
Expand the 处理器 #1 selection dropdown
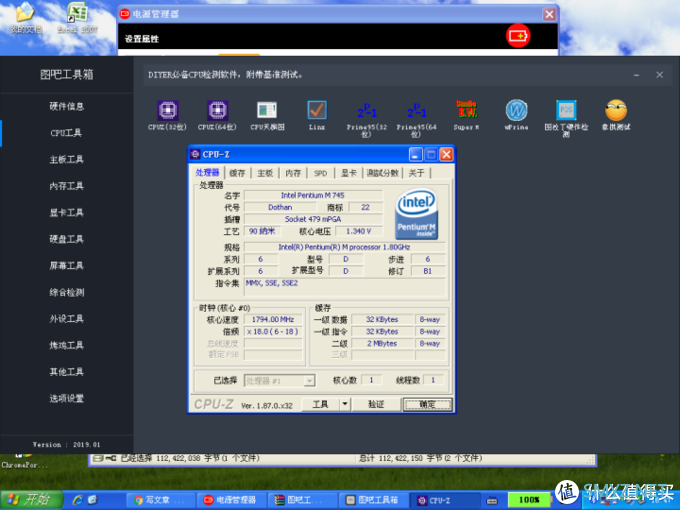click(309, 381)
